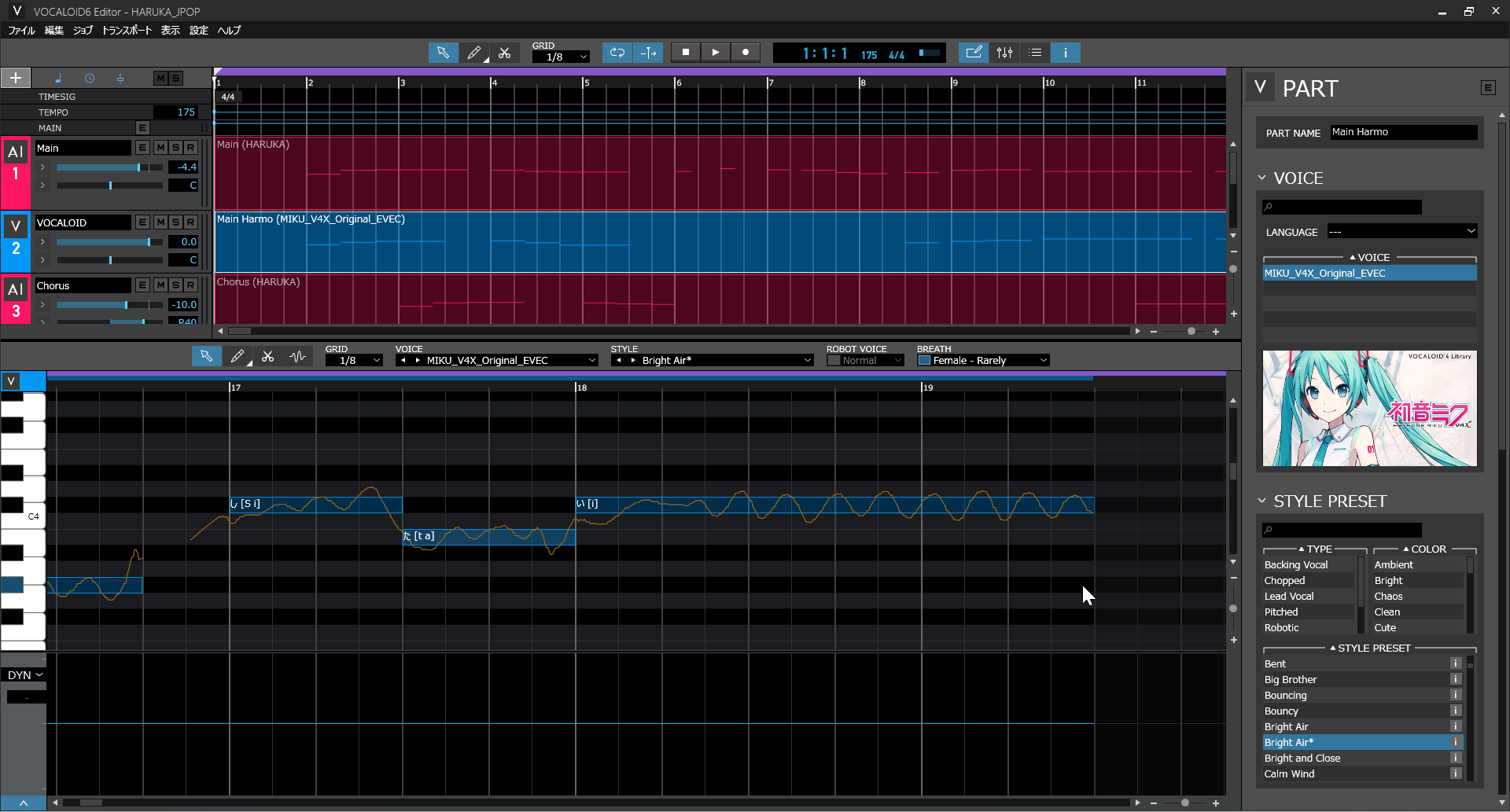Toggle global solo S above track list
1510x812 pixels.
(175, 78)
